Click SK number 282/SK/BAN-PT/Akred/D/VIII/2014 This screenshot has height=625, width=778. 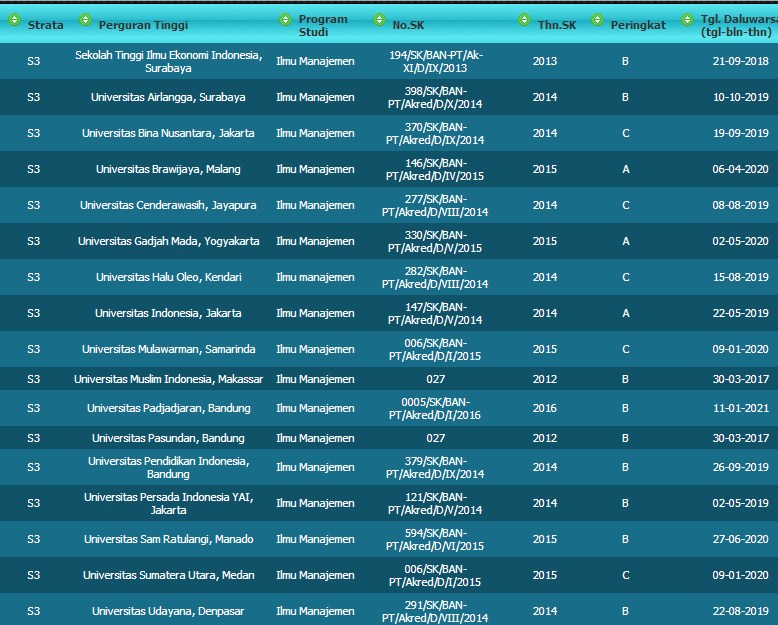point(435,277)
